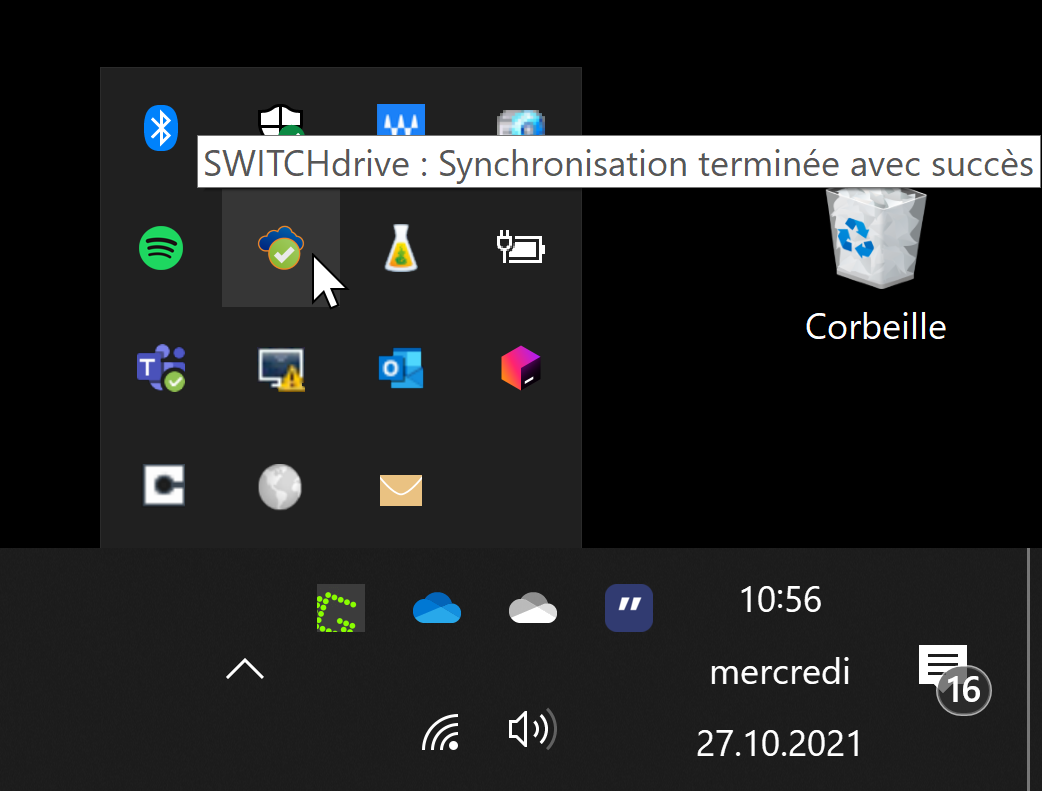Click the monitor with warning icon
The image size is (1042, 791).
coord(281,368)
